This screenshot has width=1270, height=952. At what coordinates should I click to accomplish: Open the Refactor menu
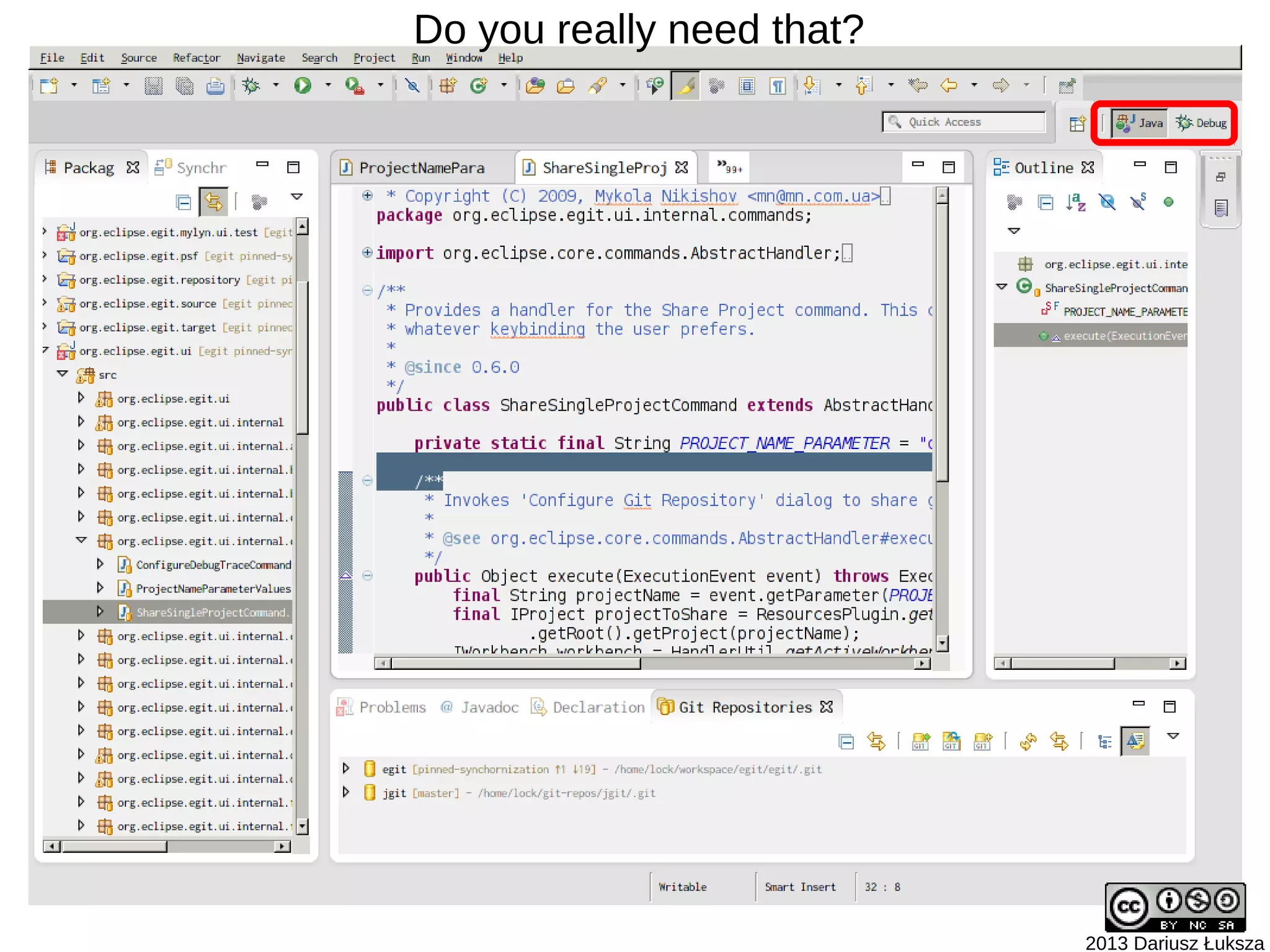pos(197,58)
